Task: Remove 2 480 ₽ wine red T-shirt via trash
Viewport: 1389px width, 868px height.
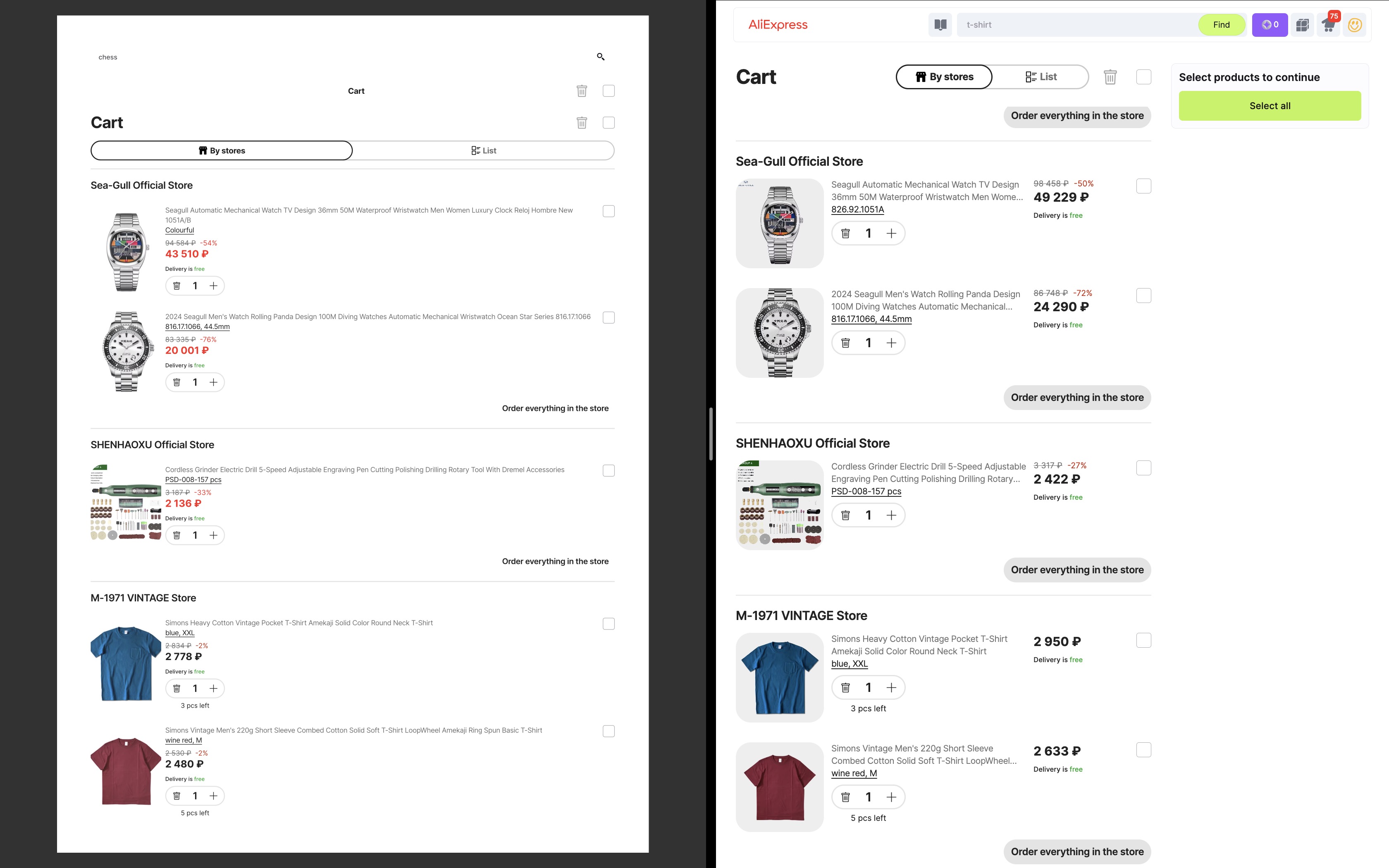Action: coord(177,796)
